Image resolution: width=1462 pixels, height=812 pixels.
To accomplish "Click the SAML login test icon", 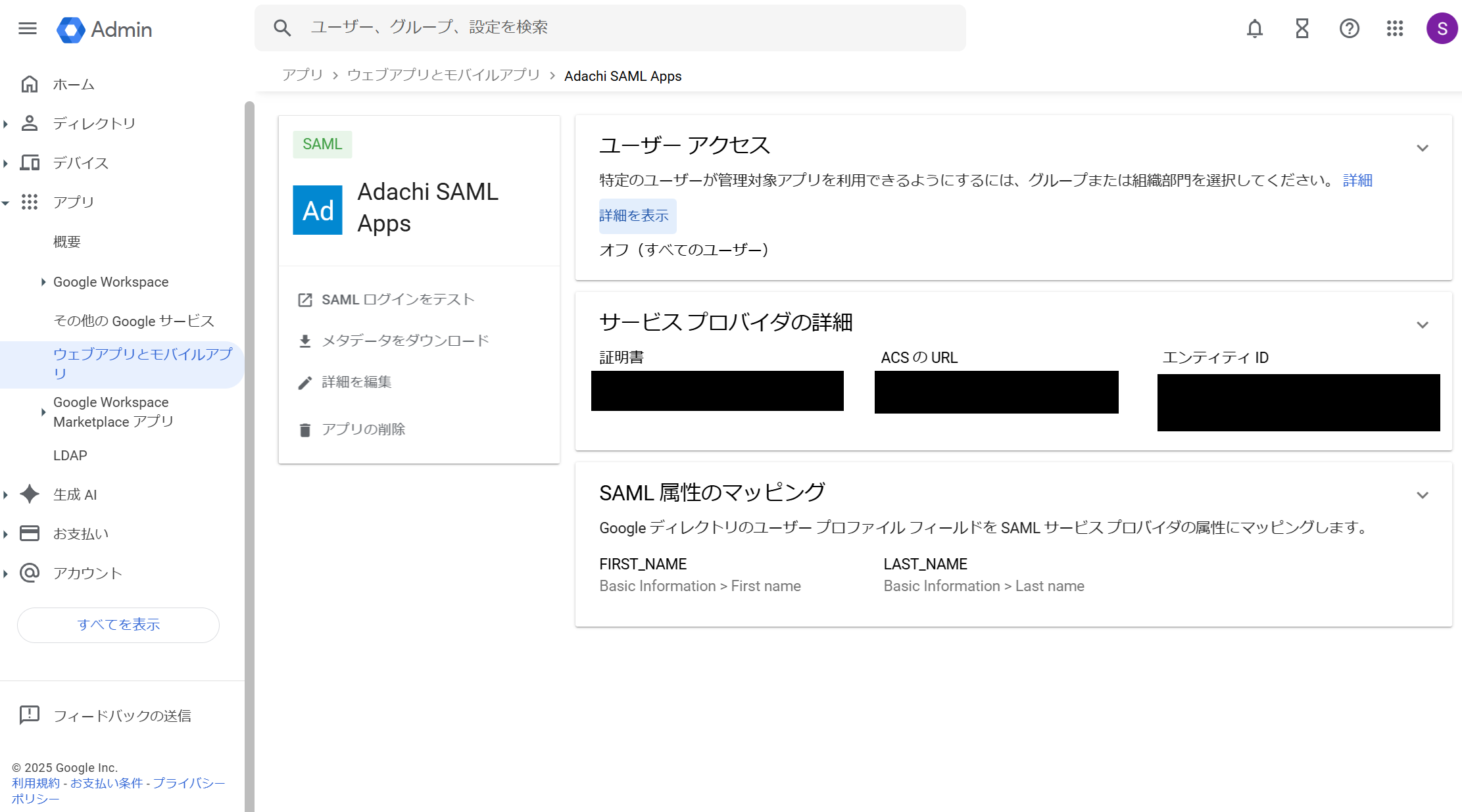I will pos(305,300).
